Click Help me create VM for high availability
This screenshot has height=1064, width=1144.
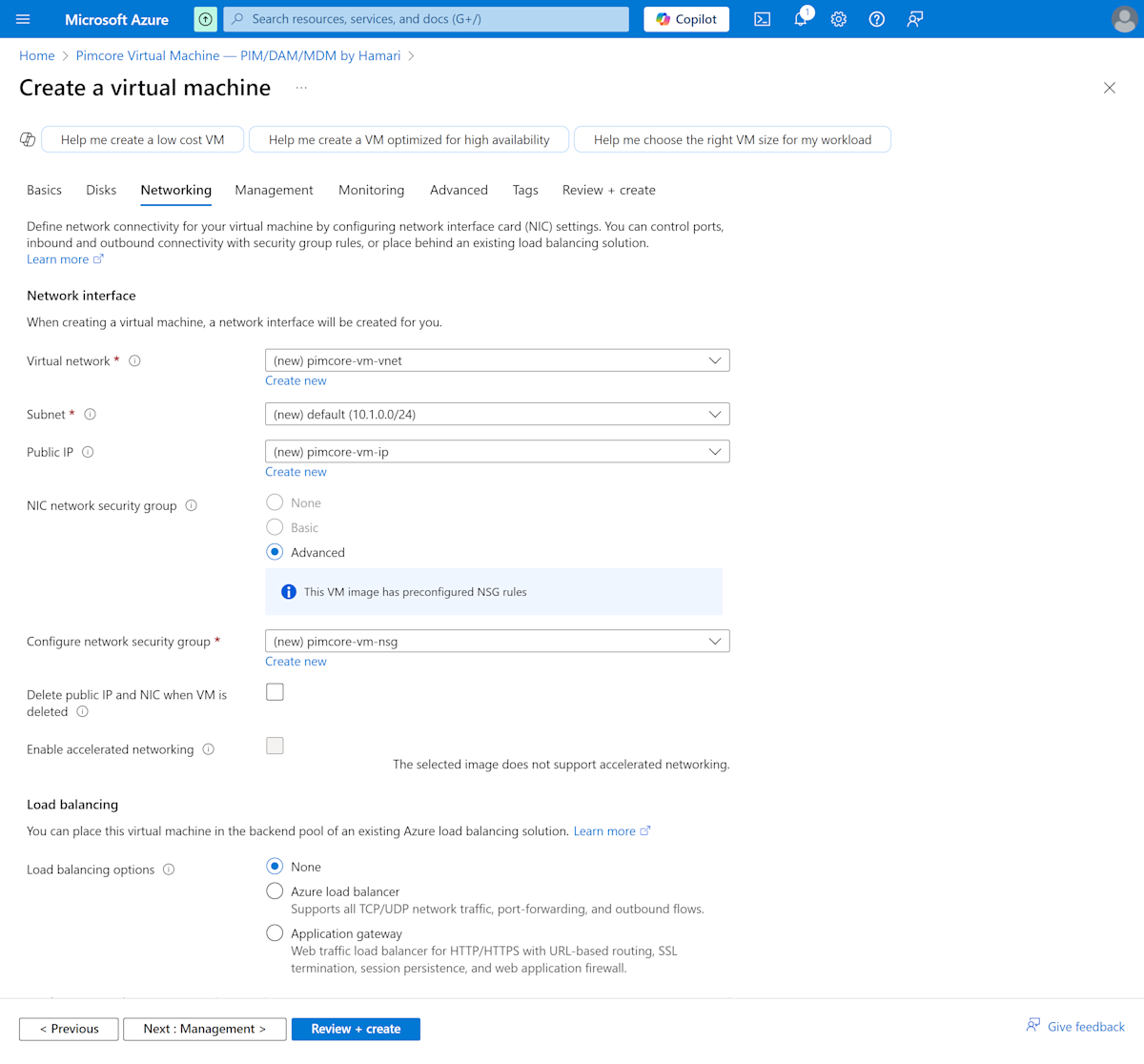click(x=409, y=140)
